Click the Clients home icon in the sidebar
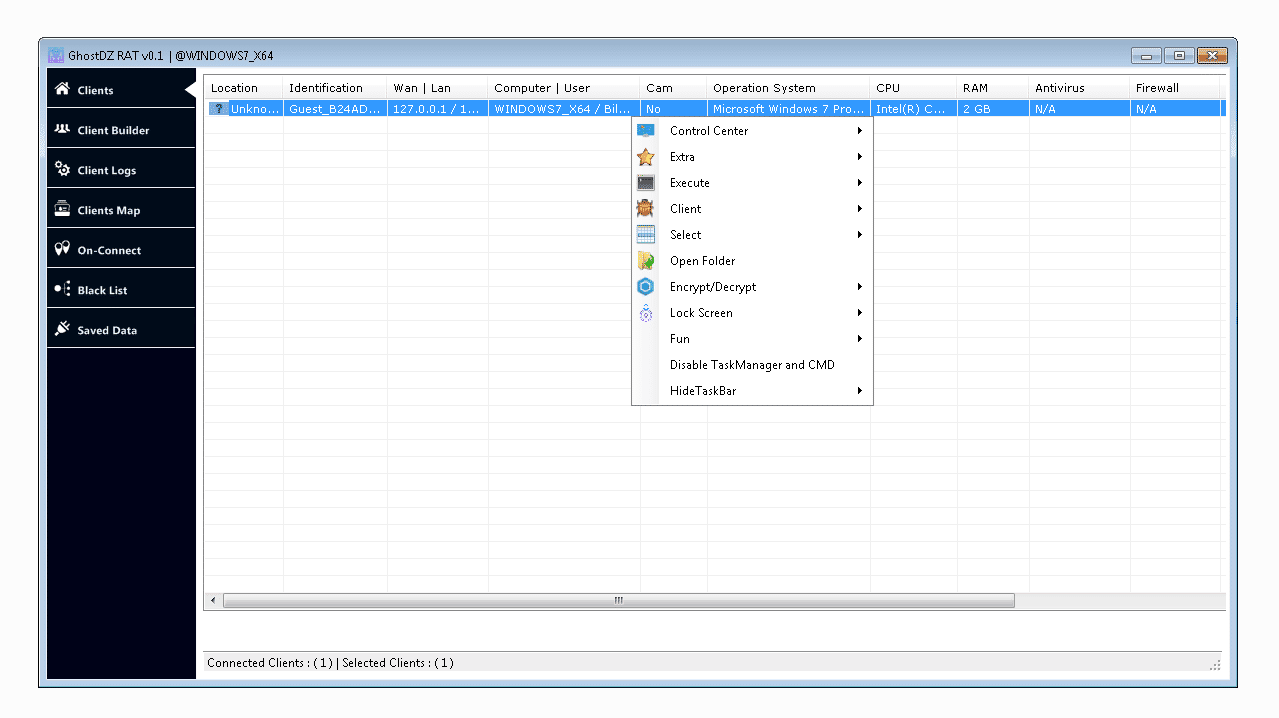 (62, 89)
